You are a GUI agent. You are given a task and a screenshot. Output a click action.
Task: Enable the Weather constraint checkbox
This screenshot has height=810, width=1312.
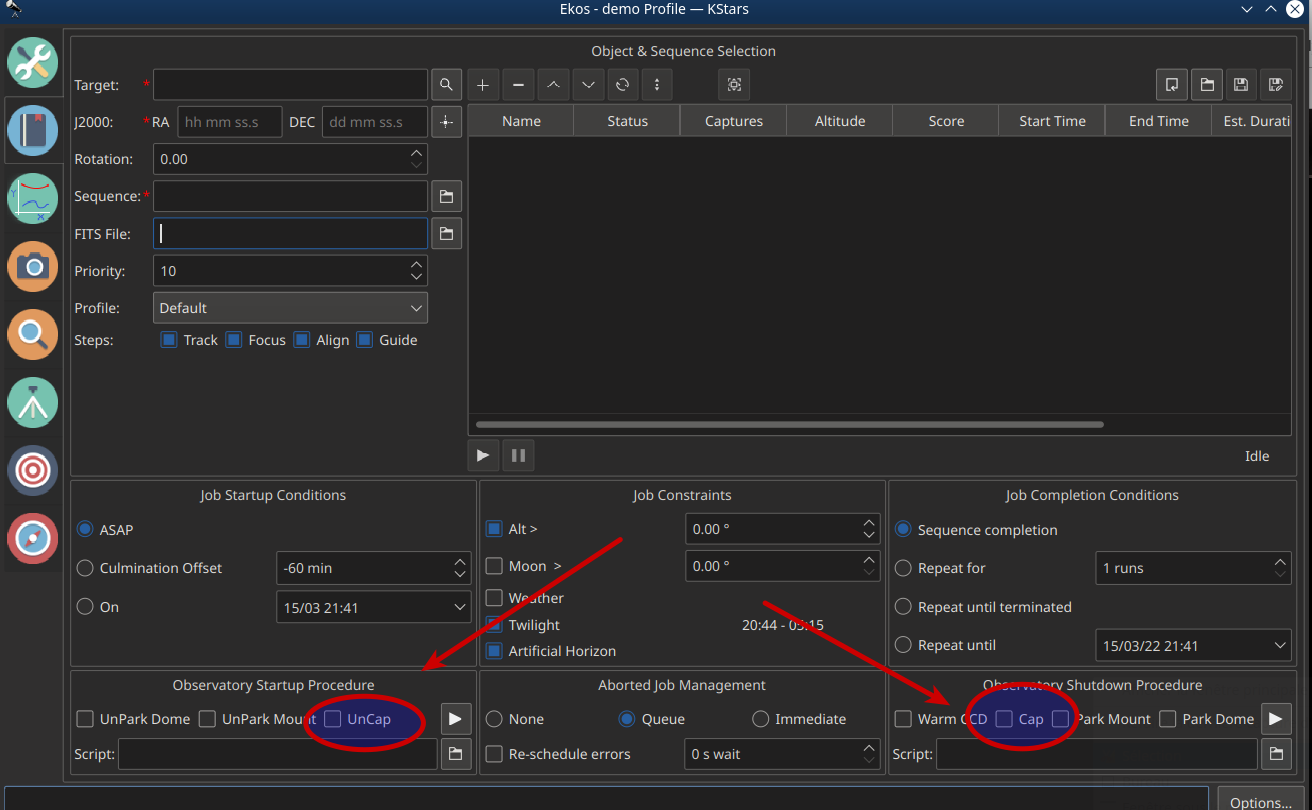pos(494,598)
